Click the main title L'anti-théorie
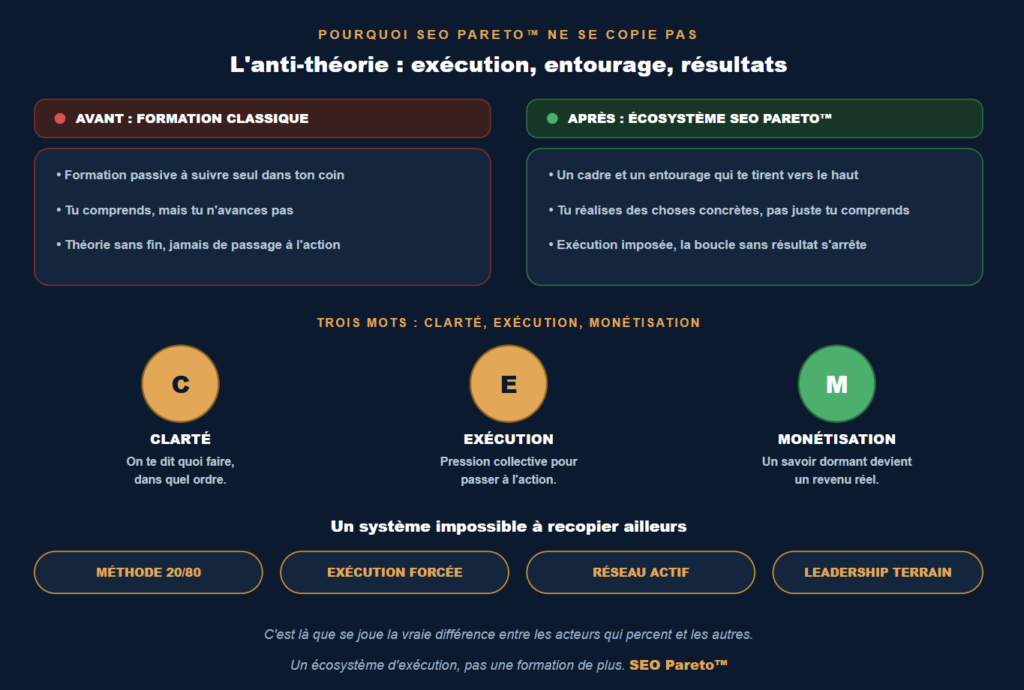Image resolution: width=1024 pixels, height=690 pixels. coord(509,65)
